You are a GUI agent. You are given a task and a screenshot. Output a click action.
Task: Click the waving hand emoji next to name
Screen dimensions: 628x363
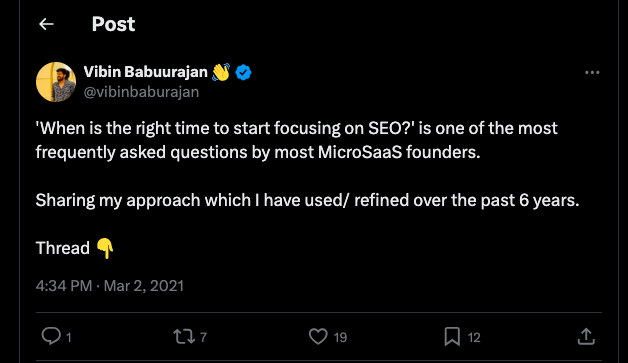click(x=221, y=72)
